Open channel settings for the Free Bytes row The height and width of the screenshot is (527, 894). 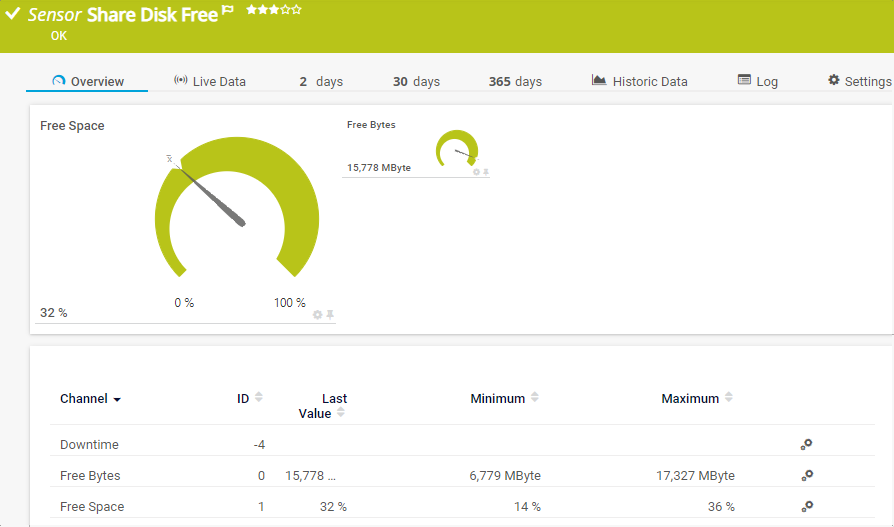[806, 476]
